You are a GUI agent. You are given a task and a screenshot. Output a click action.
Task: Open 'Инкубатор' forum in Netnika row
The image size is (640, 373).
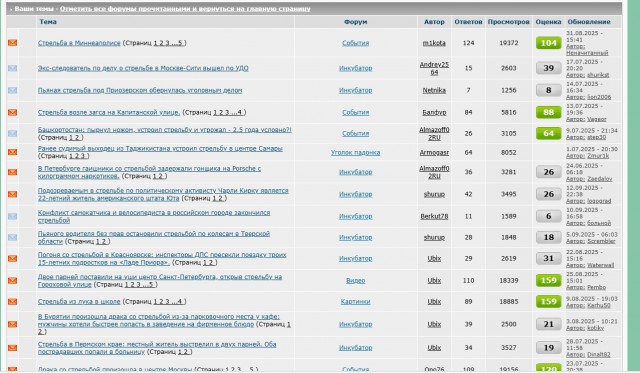tap(356, 90)
